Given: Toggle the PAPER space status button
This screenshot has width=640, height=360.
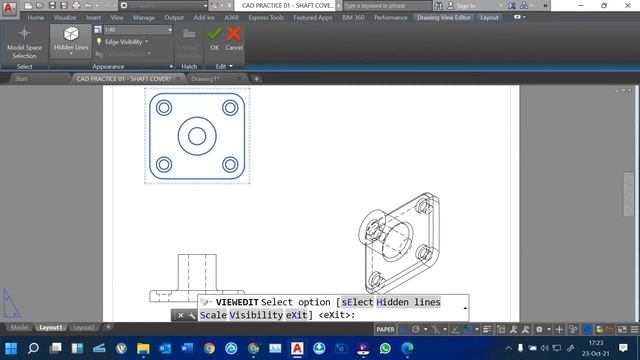Looking at the screenshot, I should coord(385,329).
